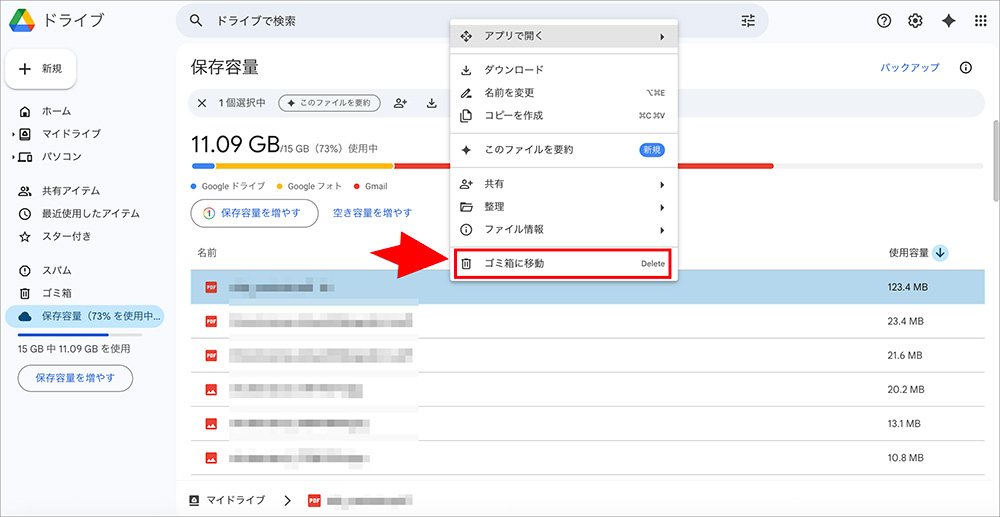Viewport: 1000px width, 517px height.
Task: Open the 共有 submenu in context menu
Action: tap(564, 184)
